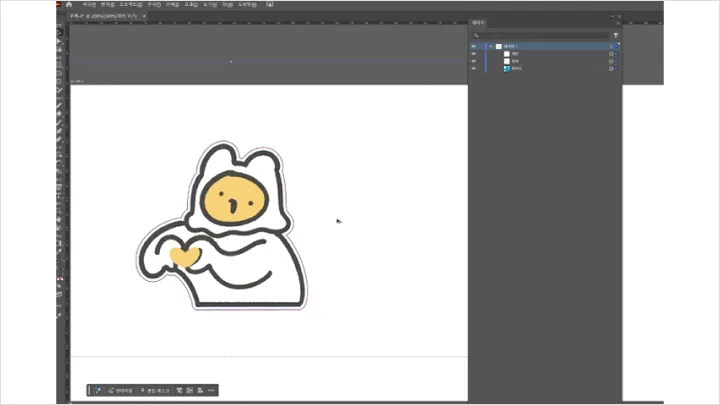Select the Layers (레이어) panel tab
This screenshot has width=720, height=405.
pos(478,22)
